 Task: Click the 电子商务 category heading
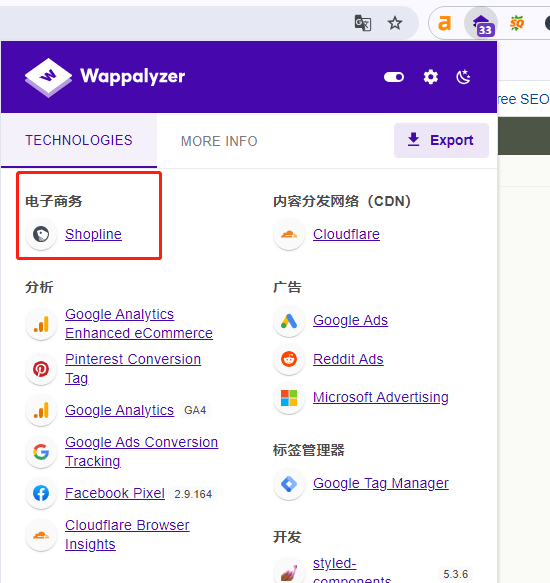coord(54,201)
